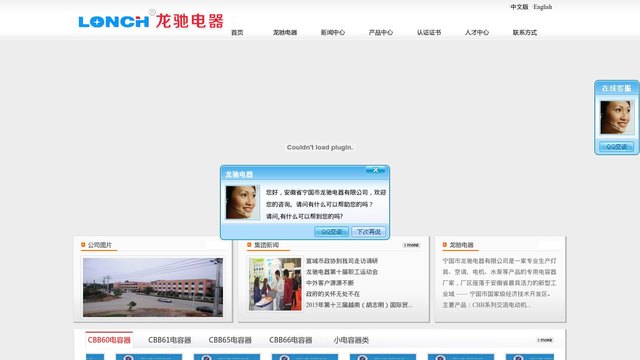The width and height of the screenshot is (640, 360).
Task: Select the 小电容器类 product tab
Action: pyautogui.click(x=351, y=340)
